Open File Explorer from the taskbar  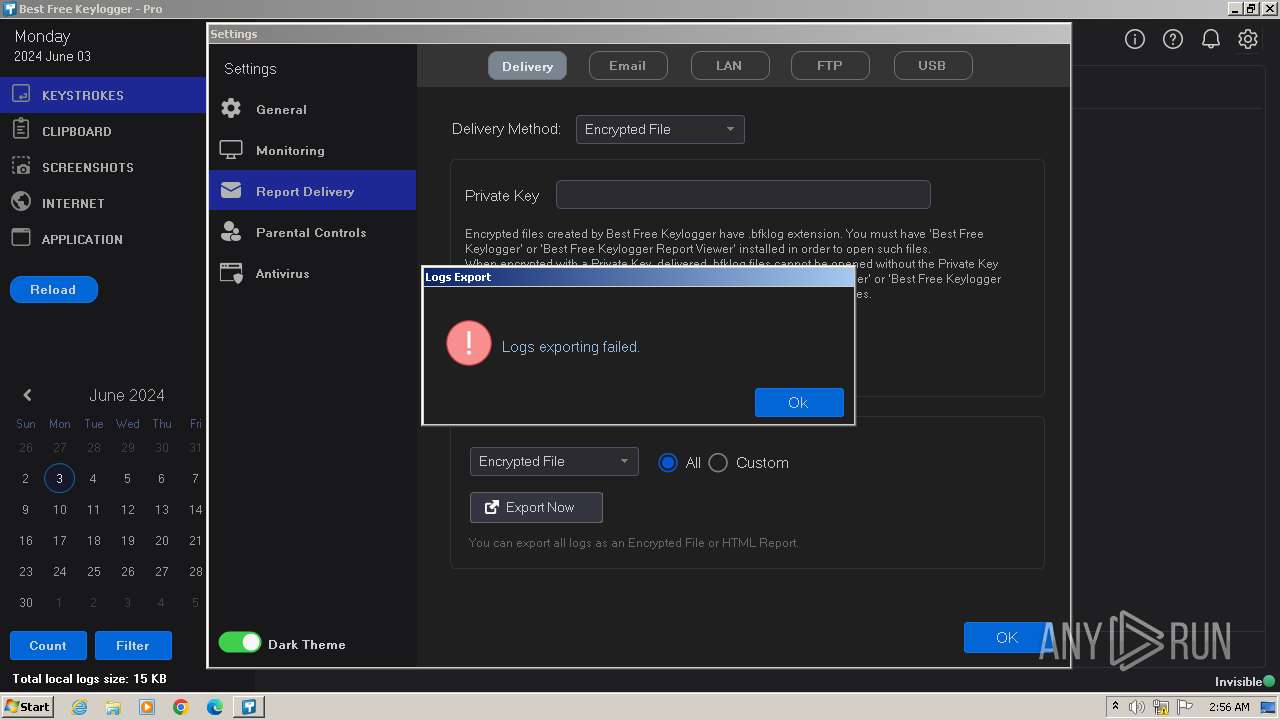(113, 707)
